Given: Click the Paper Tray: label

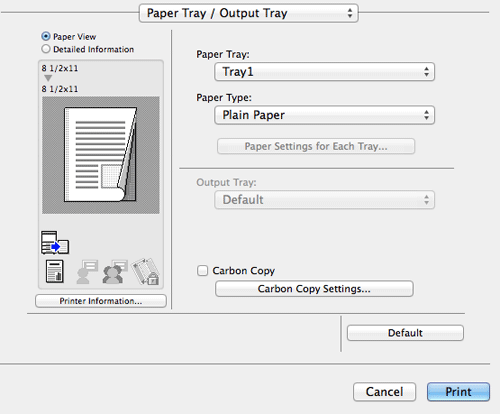Looking at the screenshot, I should click(223, 54).
